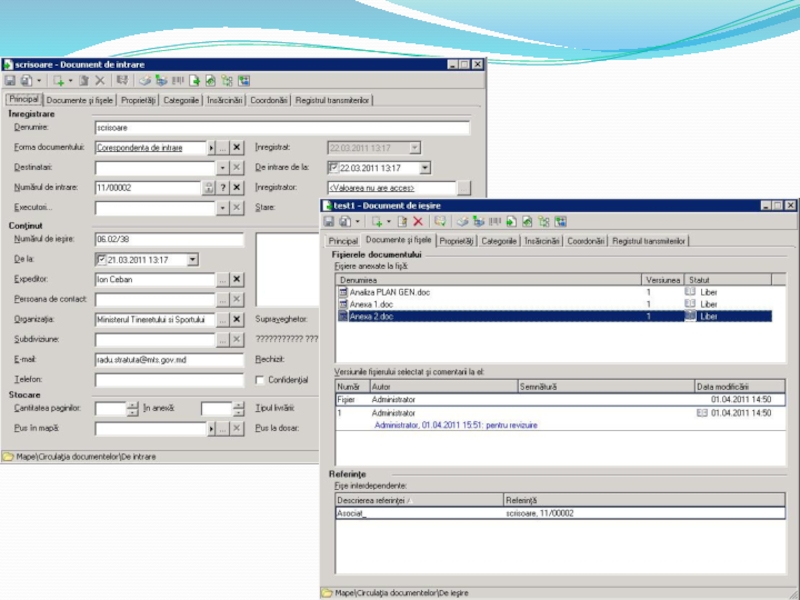Click the red Delete X icon in test1 toolbar
This screenshot has height=600, width=800.
point(418,222)
